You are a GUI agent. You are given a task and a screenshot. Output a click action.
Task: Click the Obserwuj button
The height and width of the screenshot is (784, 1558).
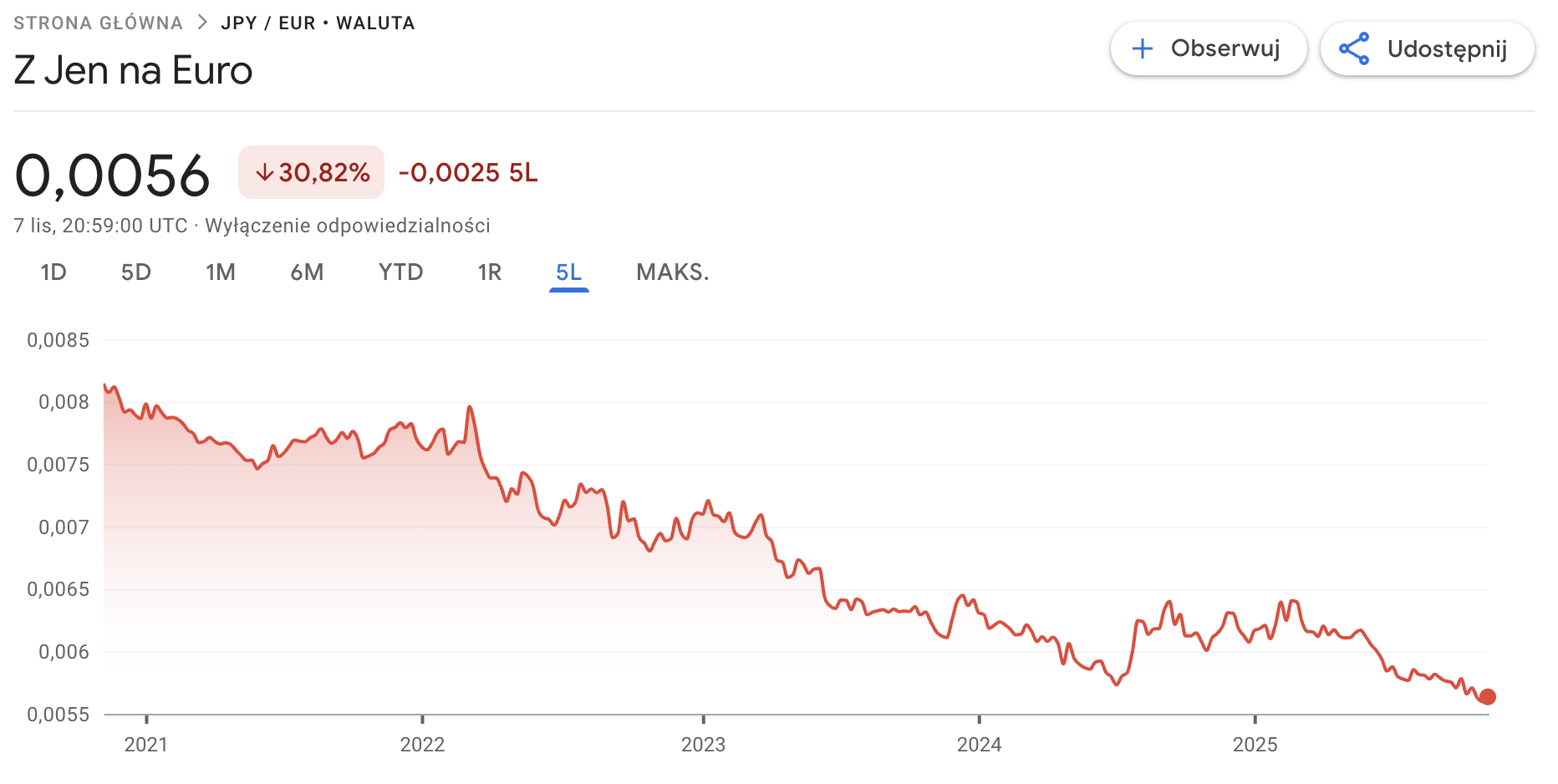tap(1208, 48)
